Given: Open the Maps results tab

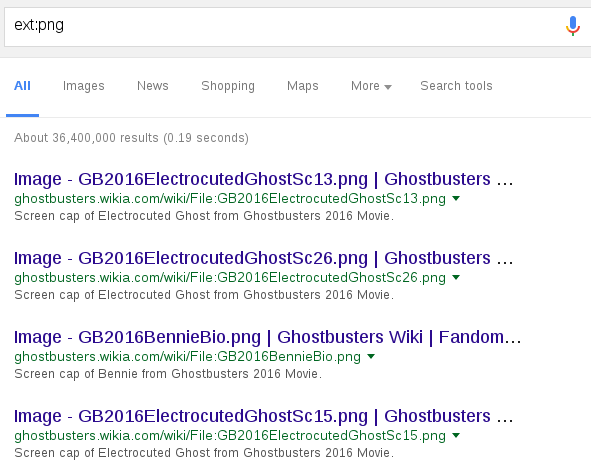Looking at the screenshot, I should pos(303,86).
